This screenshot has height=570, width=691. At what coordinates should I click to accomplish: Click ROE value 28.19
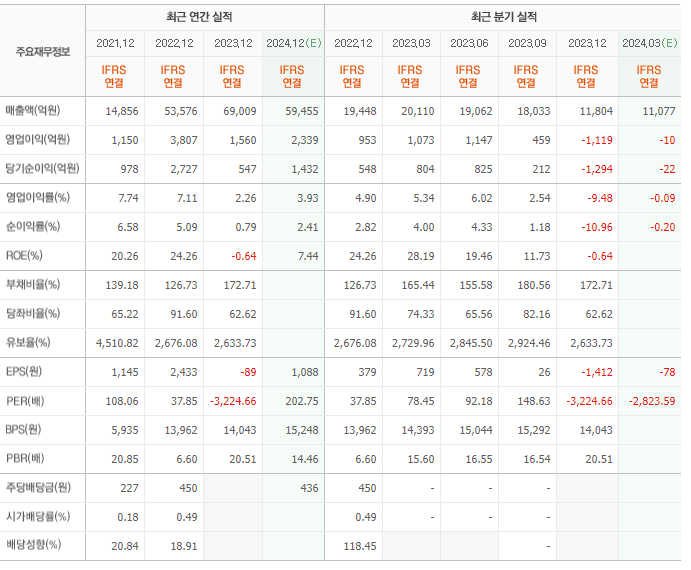(x=421, y=256)
